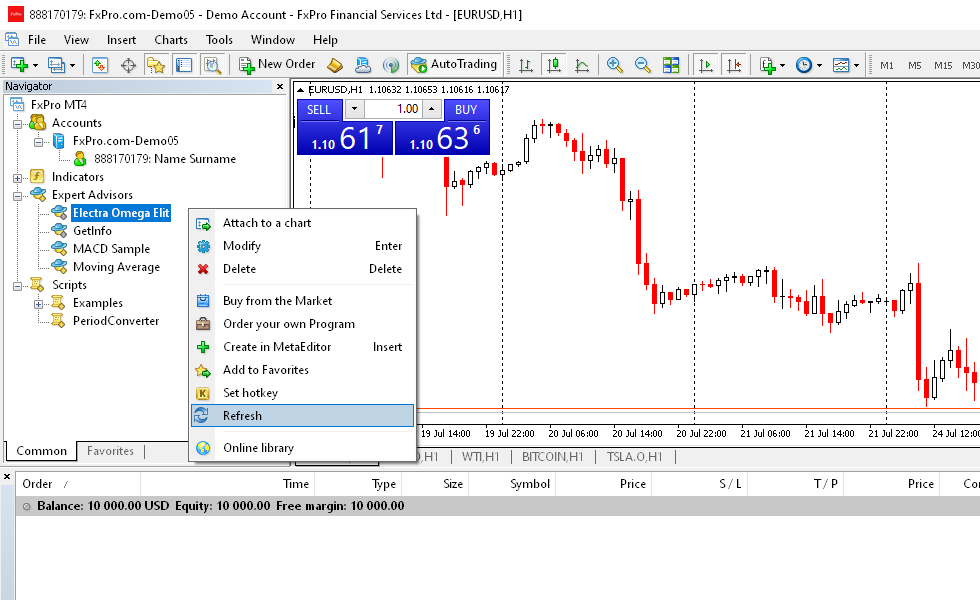Image resolution: width=980 pixels, height=600 pixels.
Task: Toggle AutoTrading button
Action: point(454,64)
